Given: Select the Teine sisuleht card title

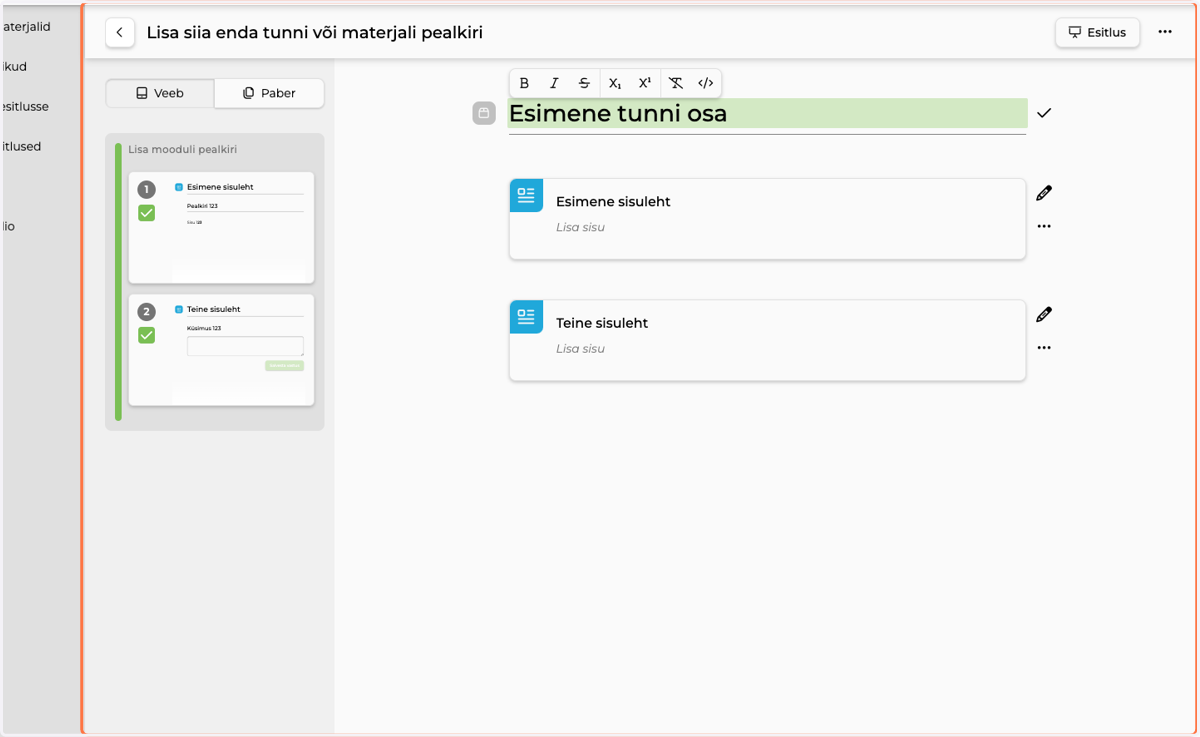Looking at the screenshot, I should pos(602,324).
